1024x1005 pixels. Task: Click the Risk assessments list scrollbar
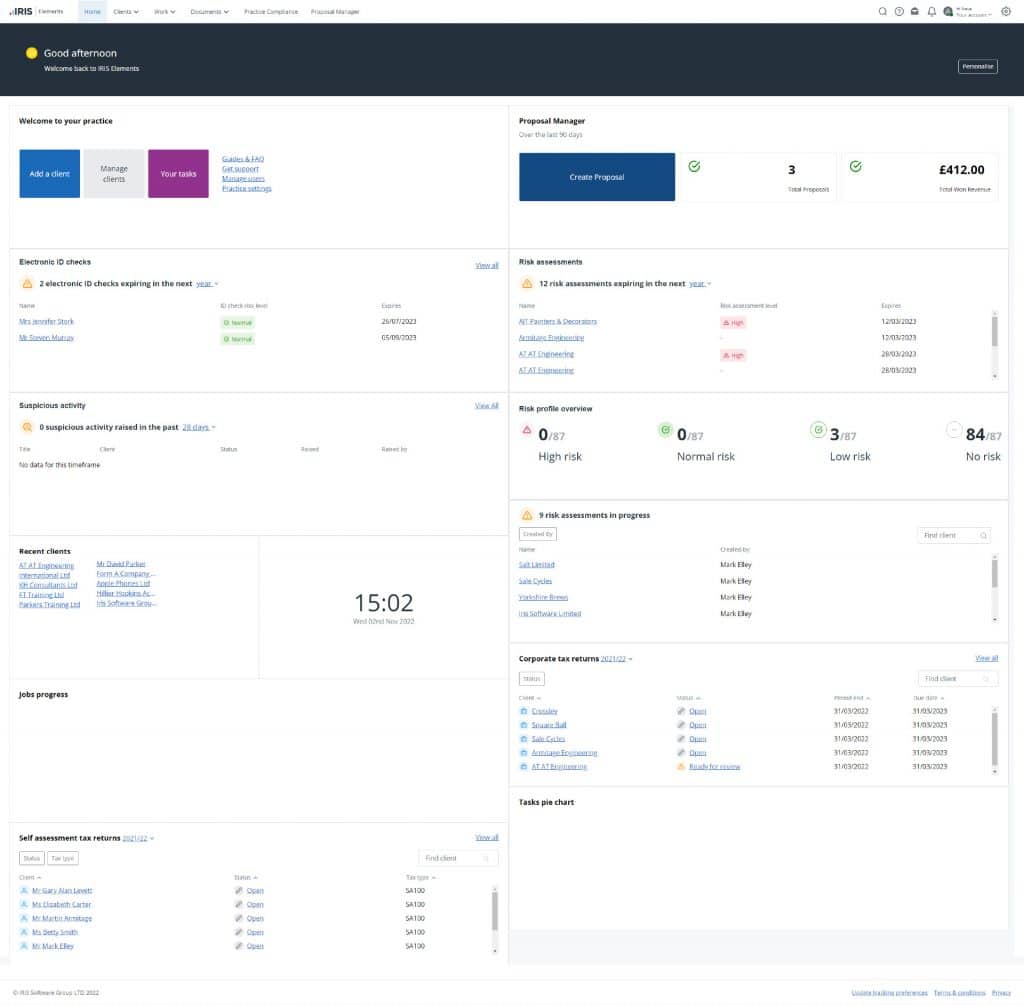[994, 331]
